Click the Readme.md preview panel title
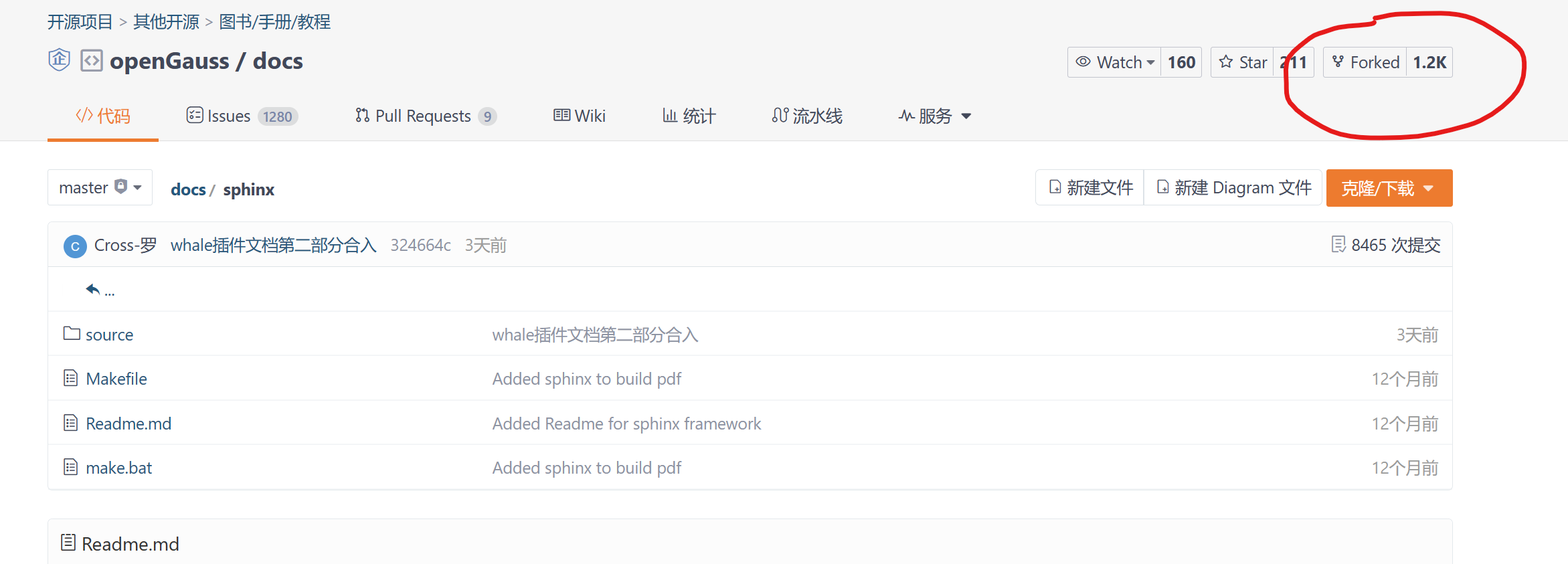 point(130,544)
